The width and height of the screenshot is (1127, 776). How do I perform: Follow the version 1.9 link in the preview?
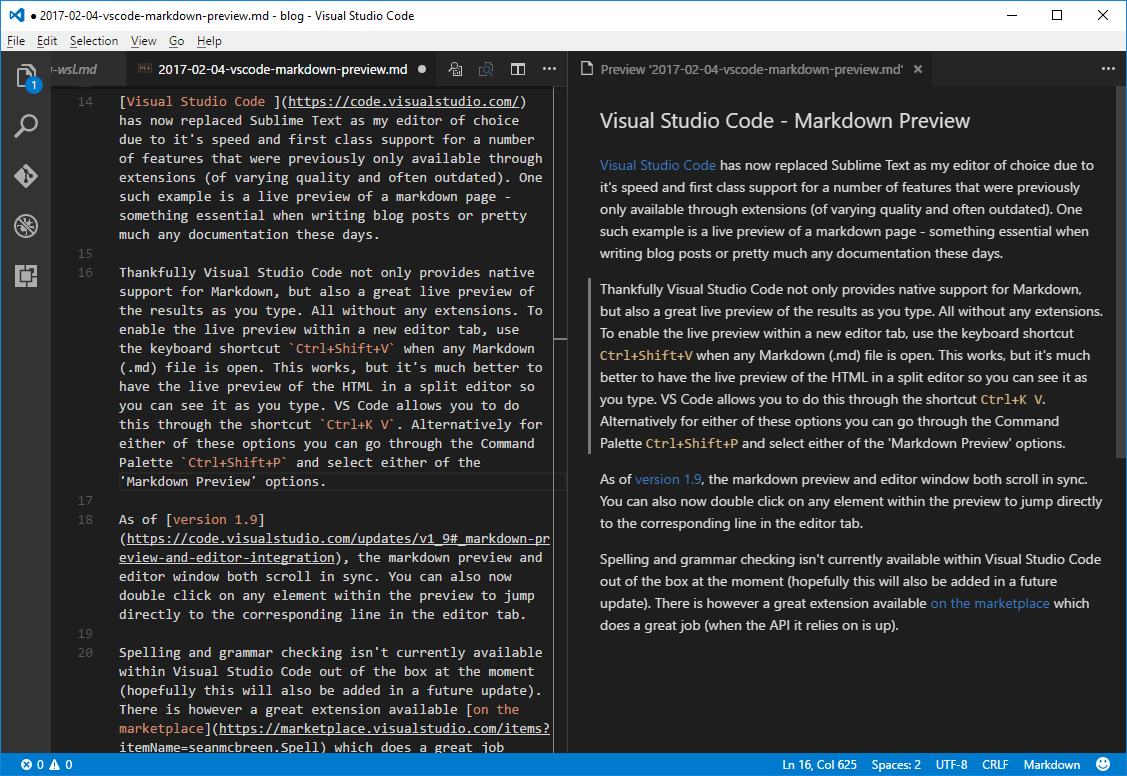[x=668, y=479]
